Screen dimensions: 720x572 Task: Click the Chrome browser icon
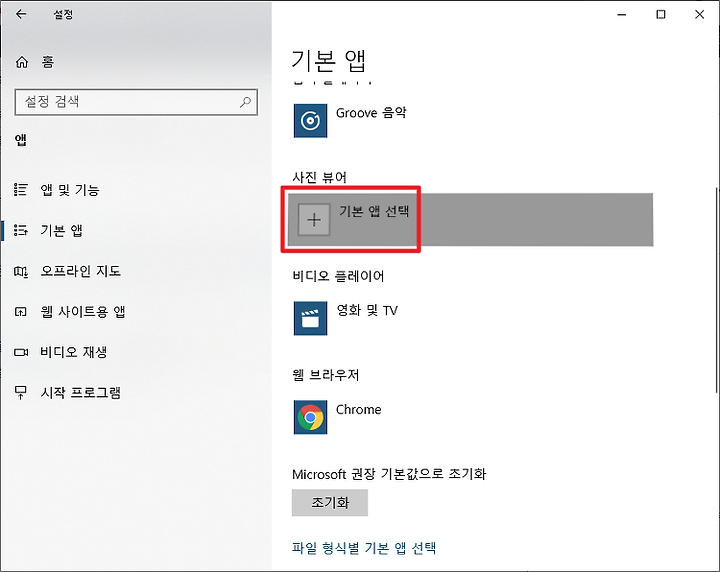point(310,417)
